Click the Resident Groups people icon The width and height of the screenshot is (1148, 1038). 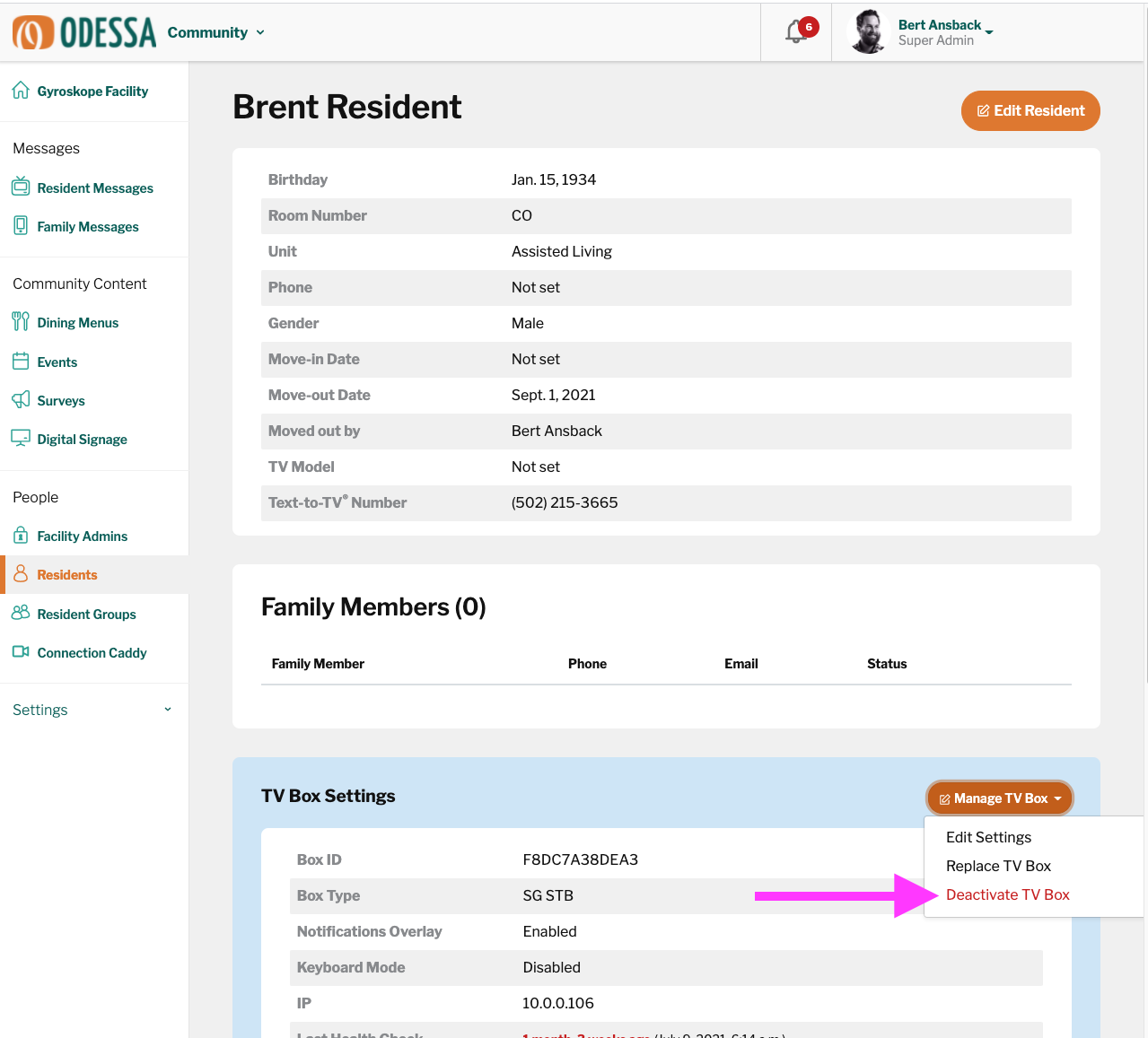(21, 613)
